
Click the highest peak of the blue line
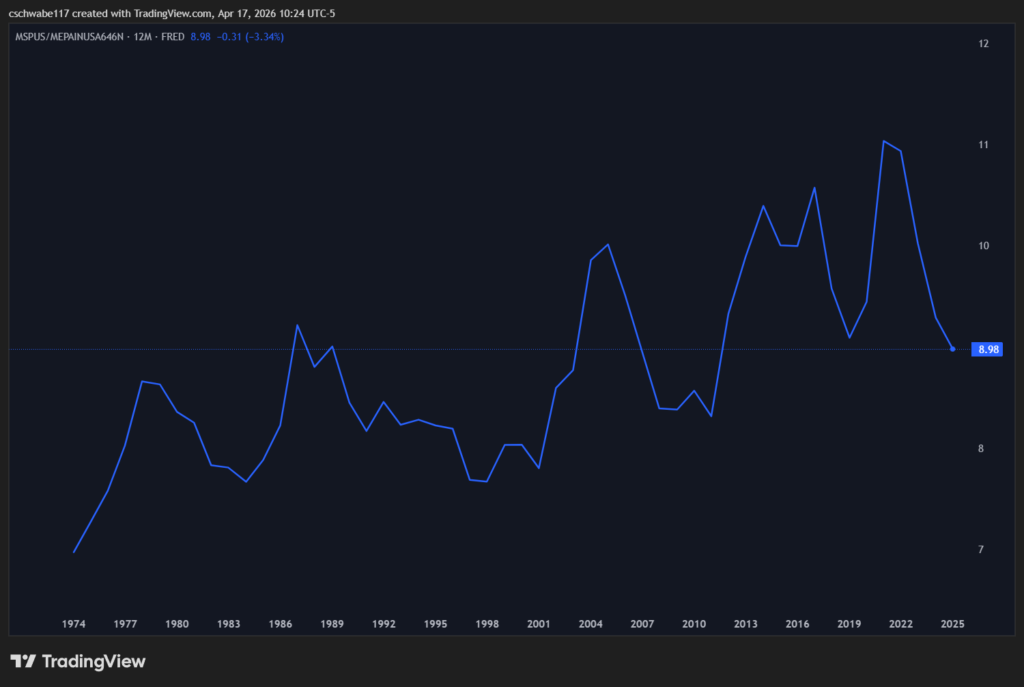[x=884, y=141]
